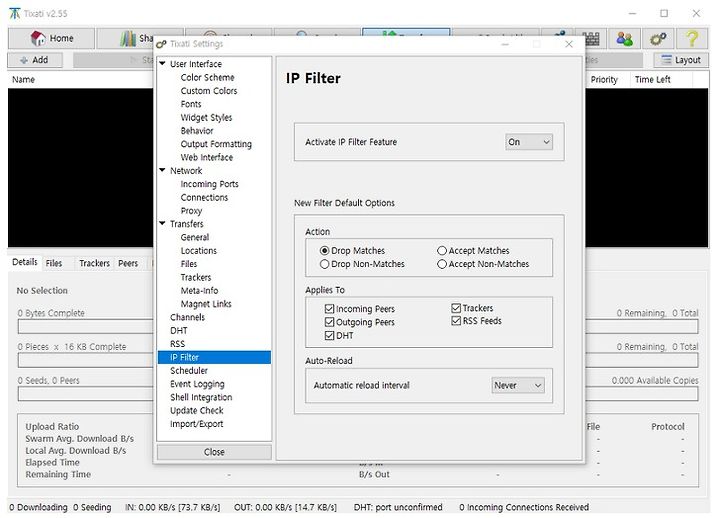Click the Bytes Complete progress bar
This screenshot has width=720, height=518.
[86, 327]
